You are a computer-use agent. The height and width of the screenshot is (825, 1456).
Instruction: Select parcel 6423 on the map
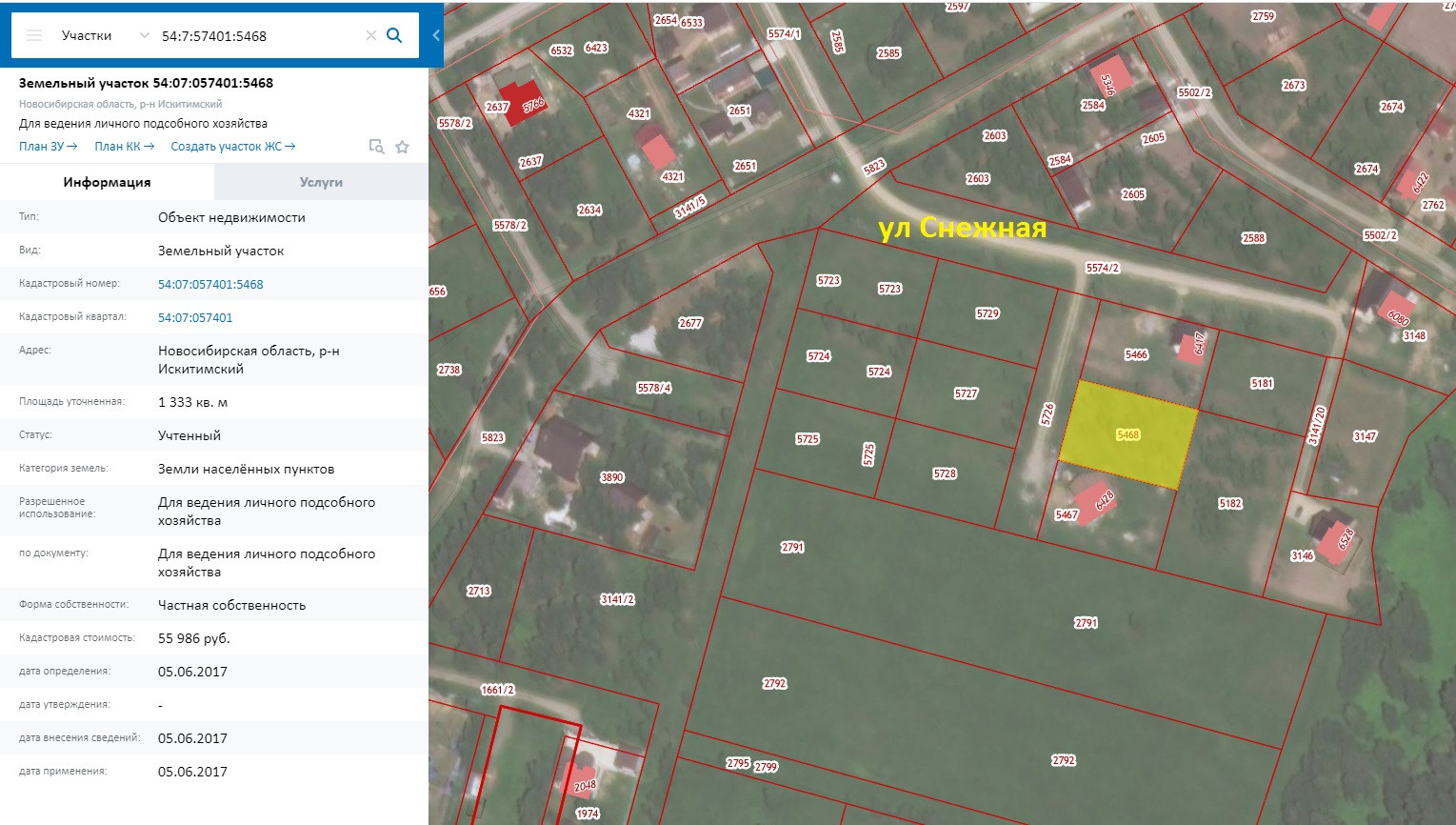[x=596, y=48]
